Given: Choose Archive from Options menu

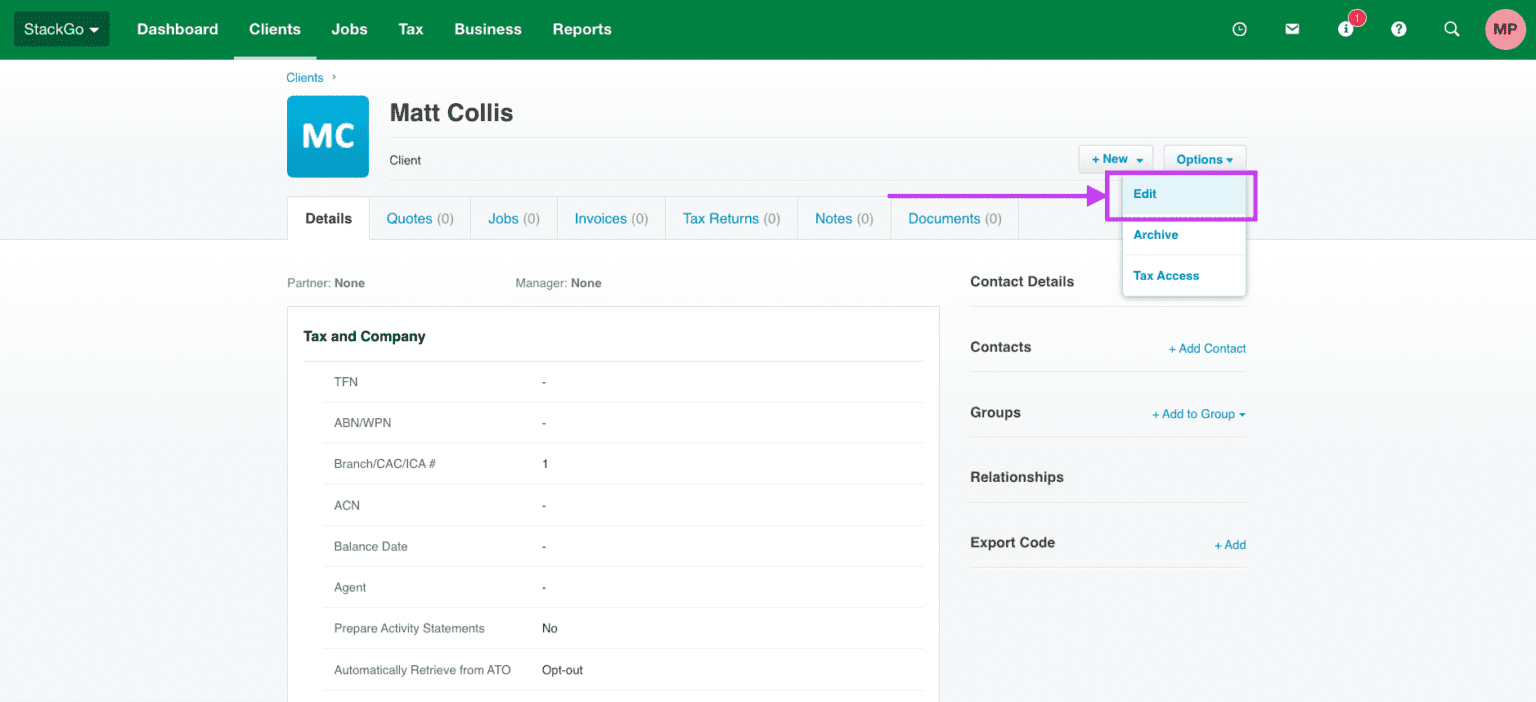Looking at the screenshot, I should tap(1184, 235).
